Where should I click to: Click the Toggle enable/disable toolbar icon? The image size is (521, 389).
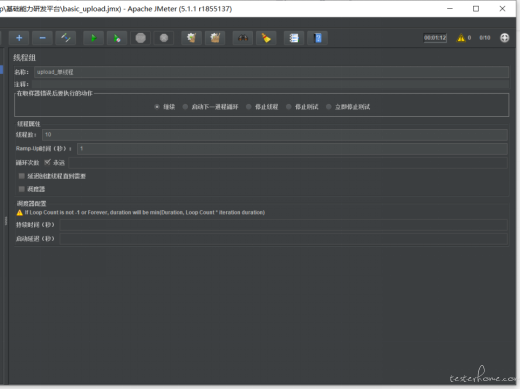66,38
